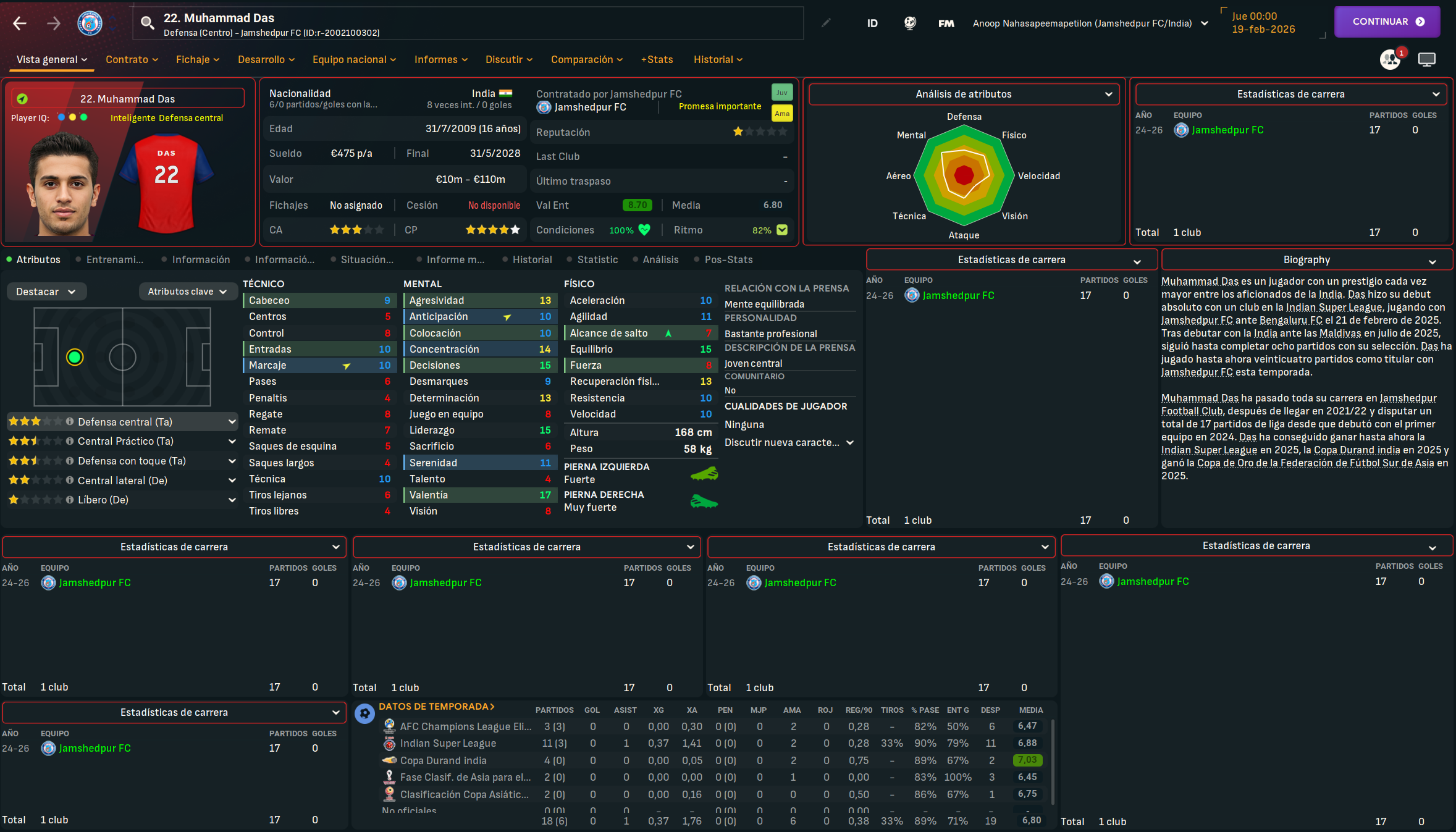Select the Análisis view option
The height and width of the screenshot is (832, 1456).
point(655,259)
